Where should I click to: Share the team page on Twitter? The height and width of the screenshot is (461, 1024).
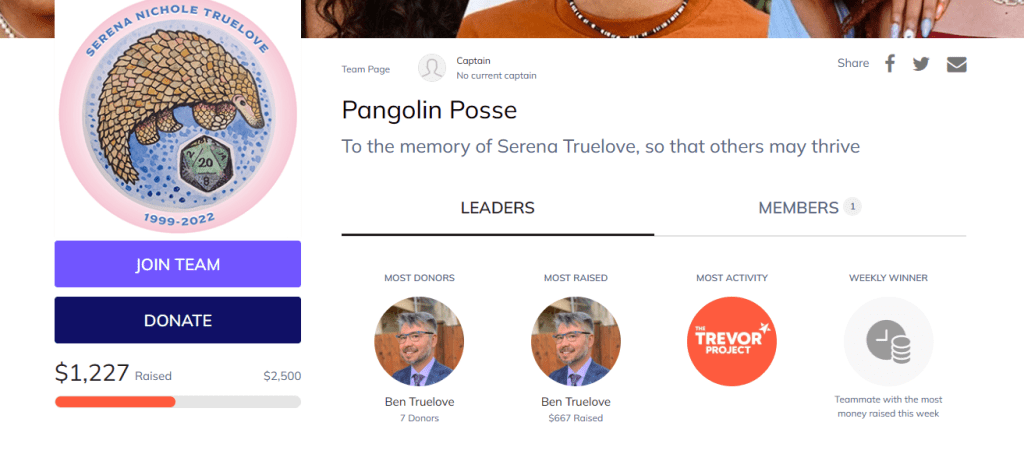[921, 64]
